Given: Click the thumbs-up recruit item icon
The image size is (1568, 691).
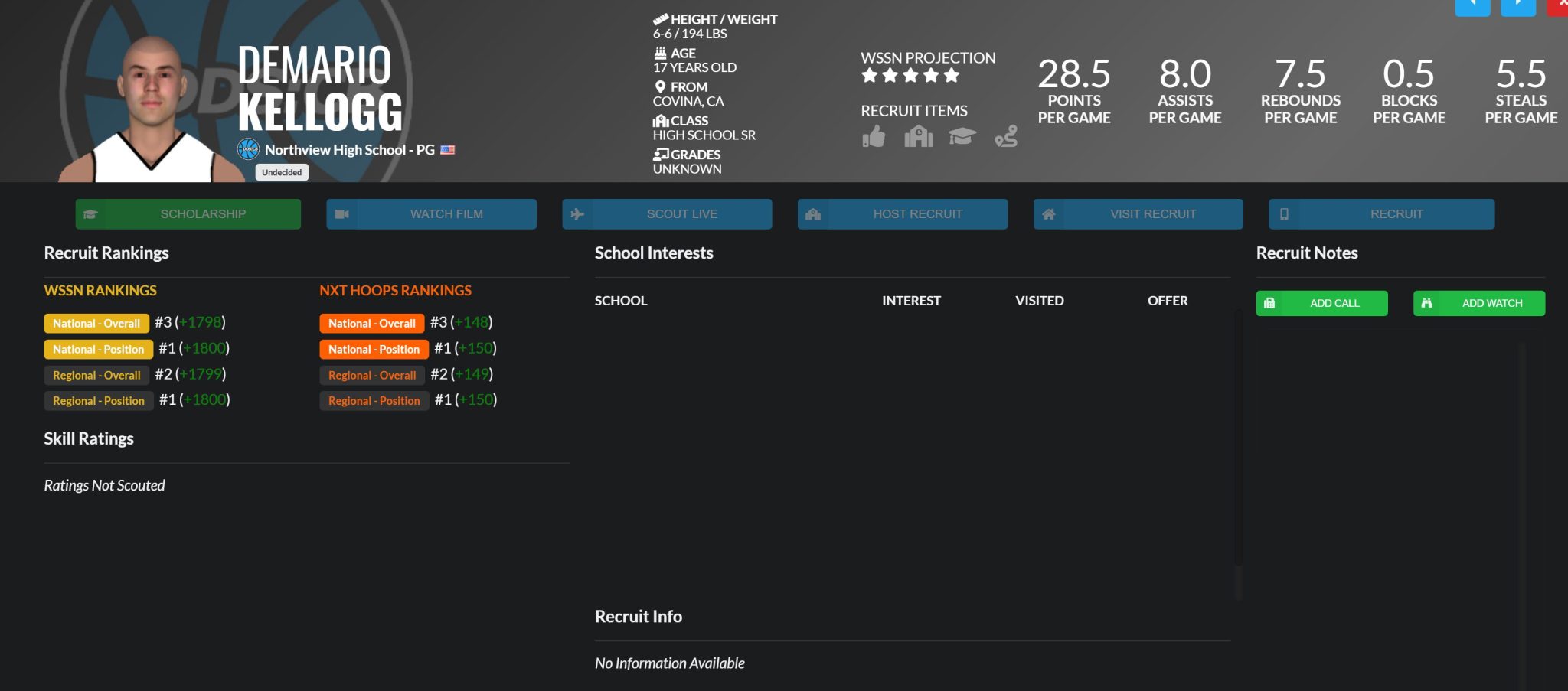Looking at the screenshot, I should click(x=873, y=137).
